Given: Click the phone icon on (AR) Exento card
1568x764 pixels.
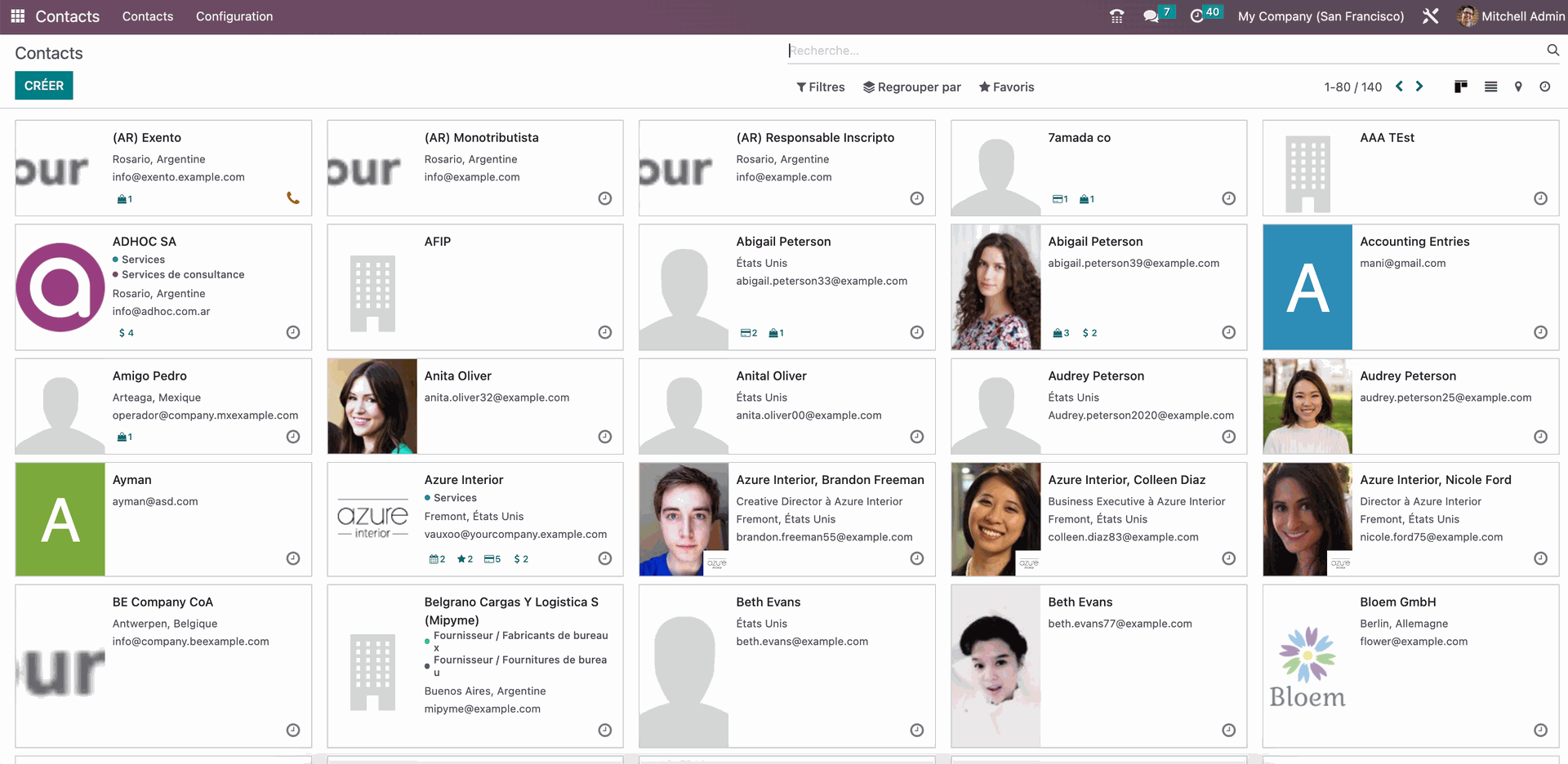Looking at the screenshot, I should point(292,198).
